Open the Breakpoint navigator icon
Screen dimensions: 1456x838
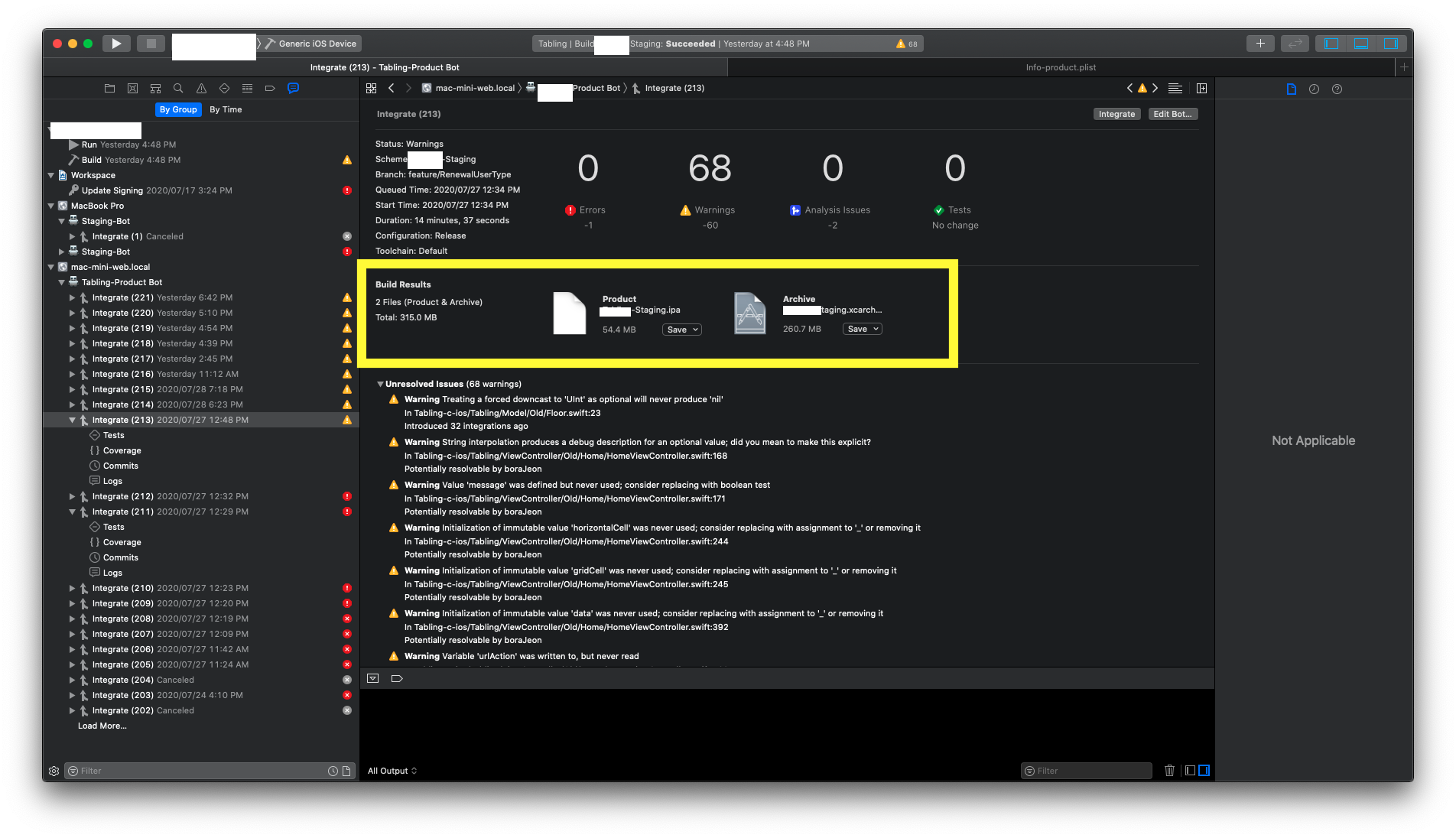pos(270,89)
